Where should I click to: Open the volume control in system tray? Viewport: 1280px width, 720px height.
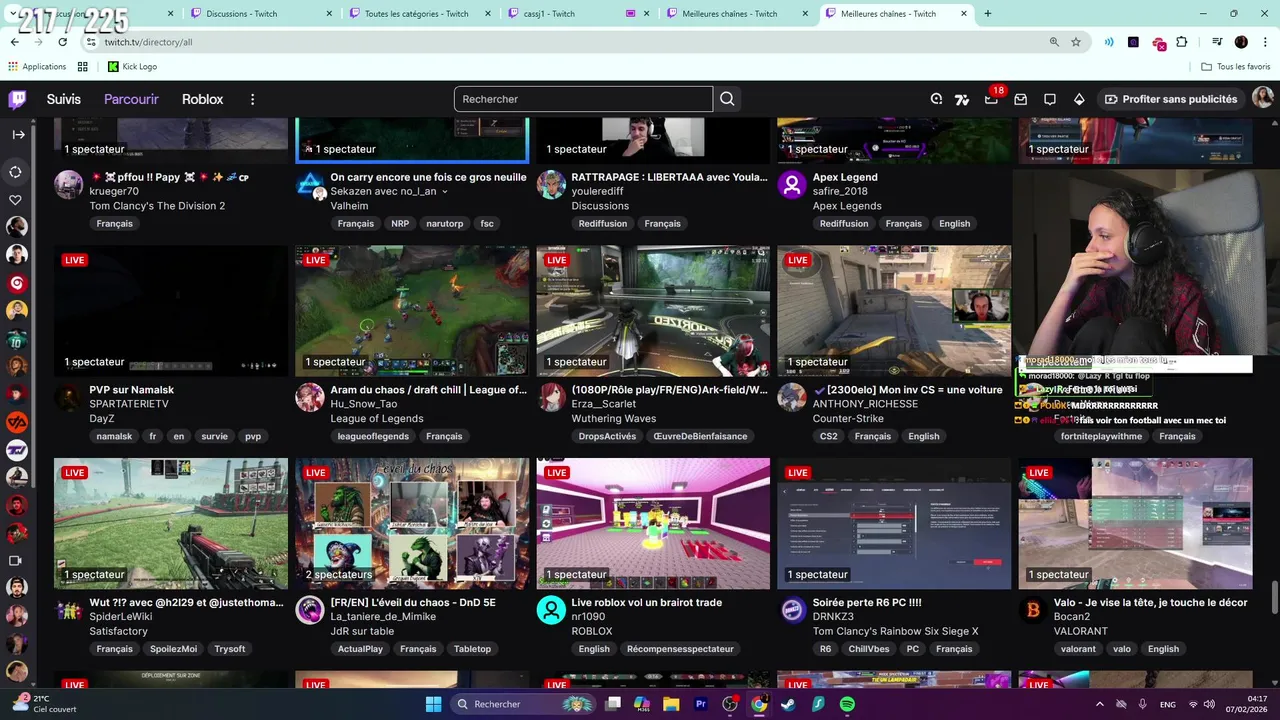pos(1211,704)
